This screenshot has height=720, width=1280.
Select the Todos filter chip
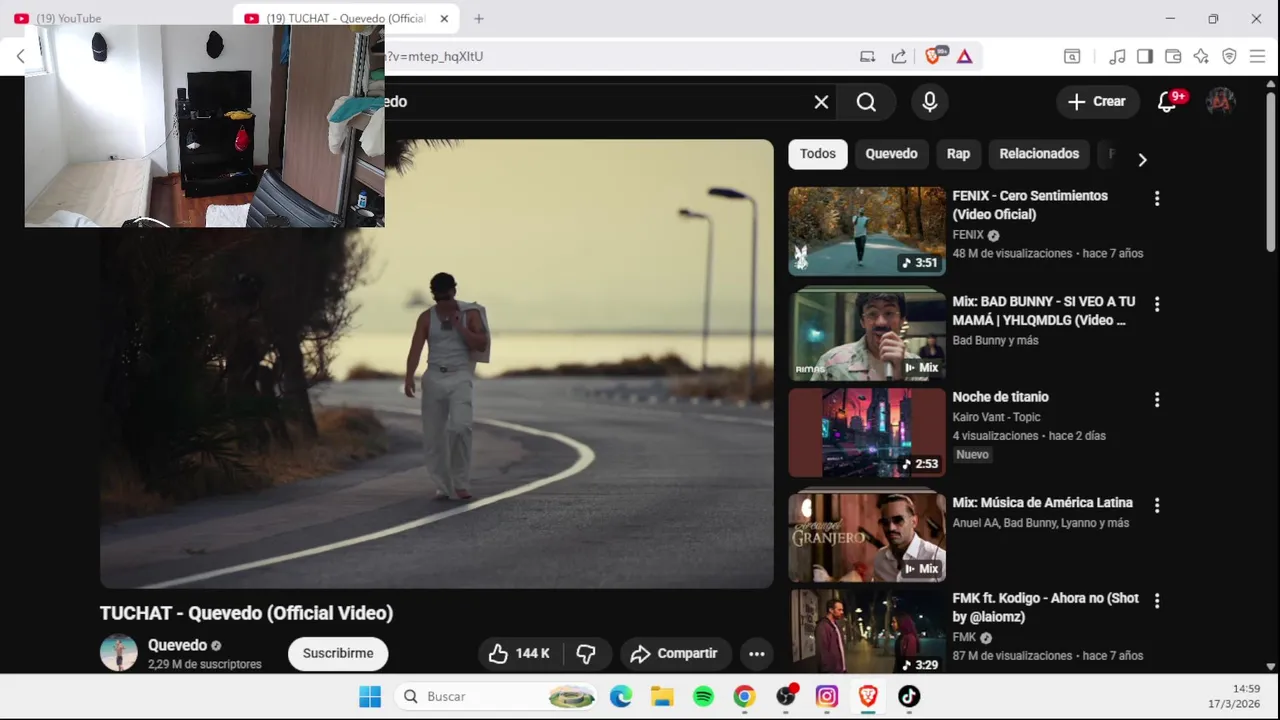(817, 154)
